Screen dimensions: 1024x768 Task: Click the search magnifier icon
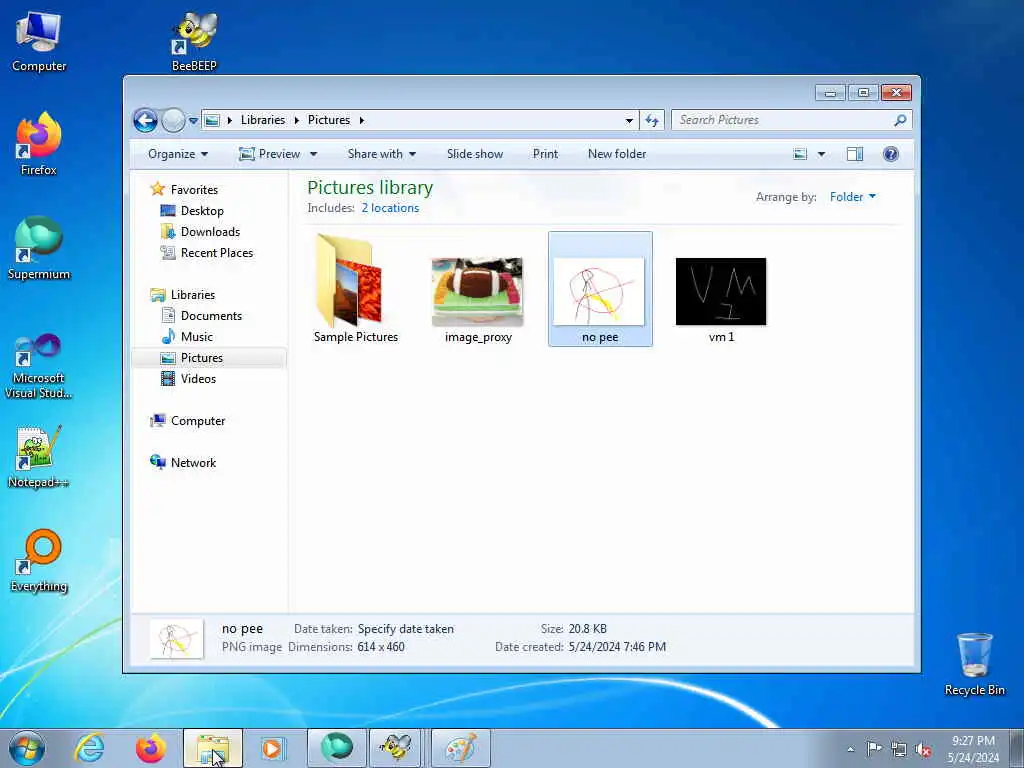901,120
